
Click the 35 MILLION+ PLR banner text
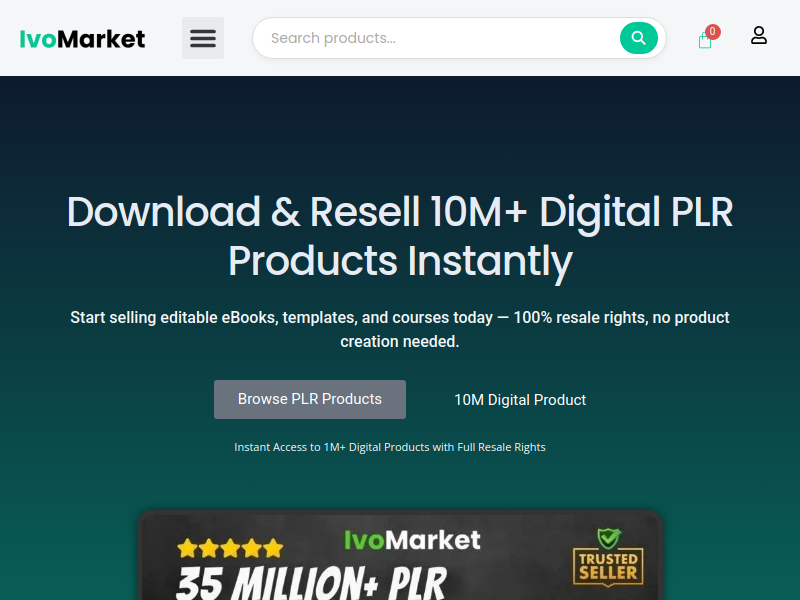point(311,583)
